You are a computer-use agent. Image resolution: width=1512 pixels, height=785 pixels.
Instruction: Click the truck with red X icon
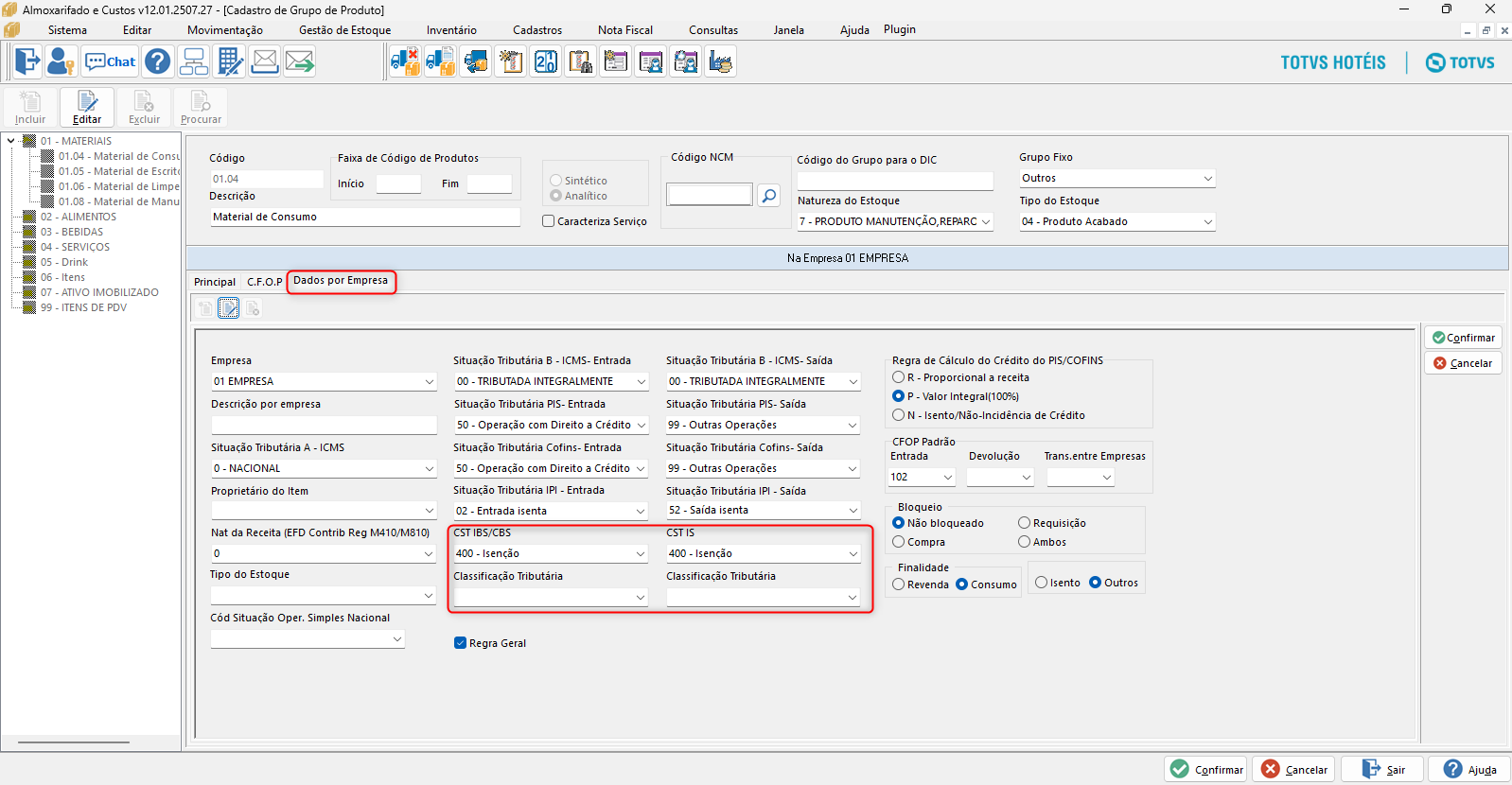[405, 61]
